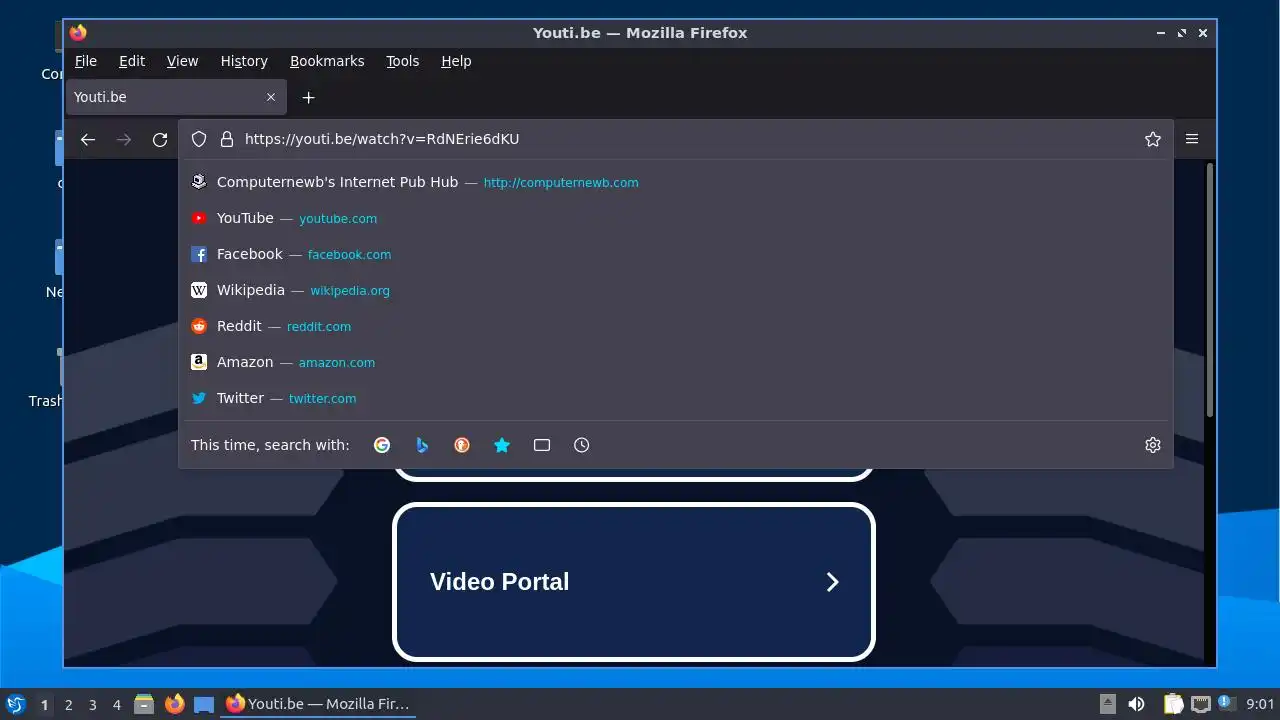Click the Firefox logo in title bar
The image size is (1280, 720).
(78, 33)
